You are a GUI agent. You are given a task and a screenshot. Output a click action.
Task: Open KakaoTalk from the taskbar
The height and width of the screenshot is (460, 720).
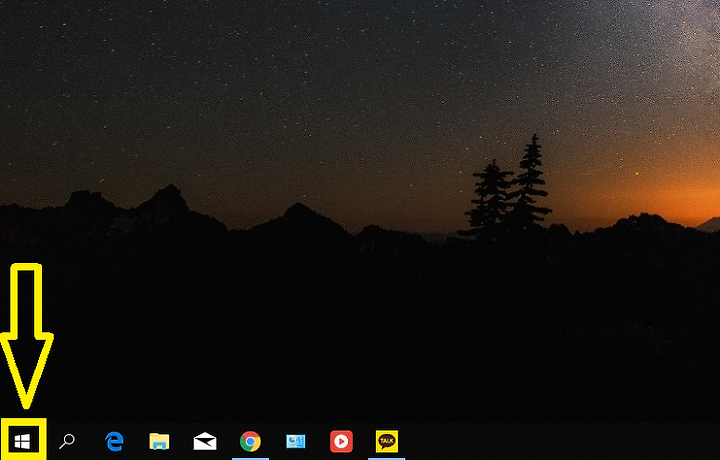387,441
